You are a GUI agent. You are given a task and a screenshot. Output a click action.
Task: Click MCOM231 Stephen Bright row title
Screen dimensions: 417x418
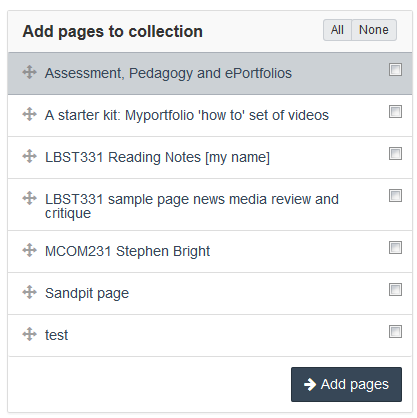click(x=127, y=251)
